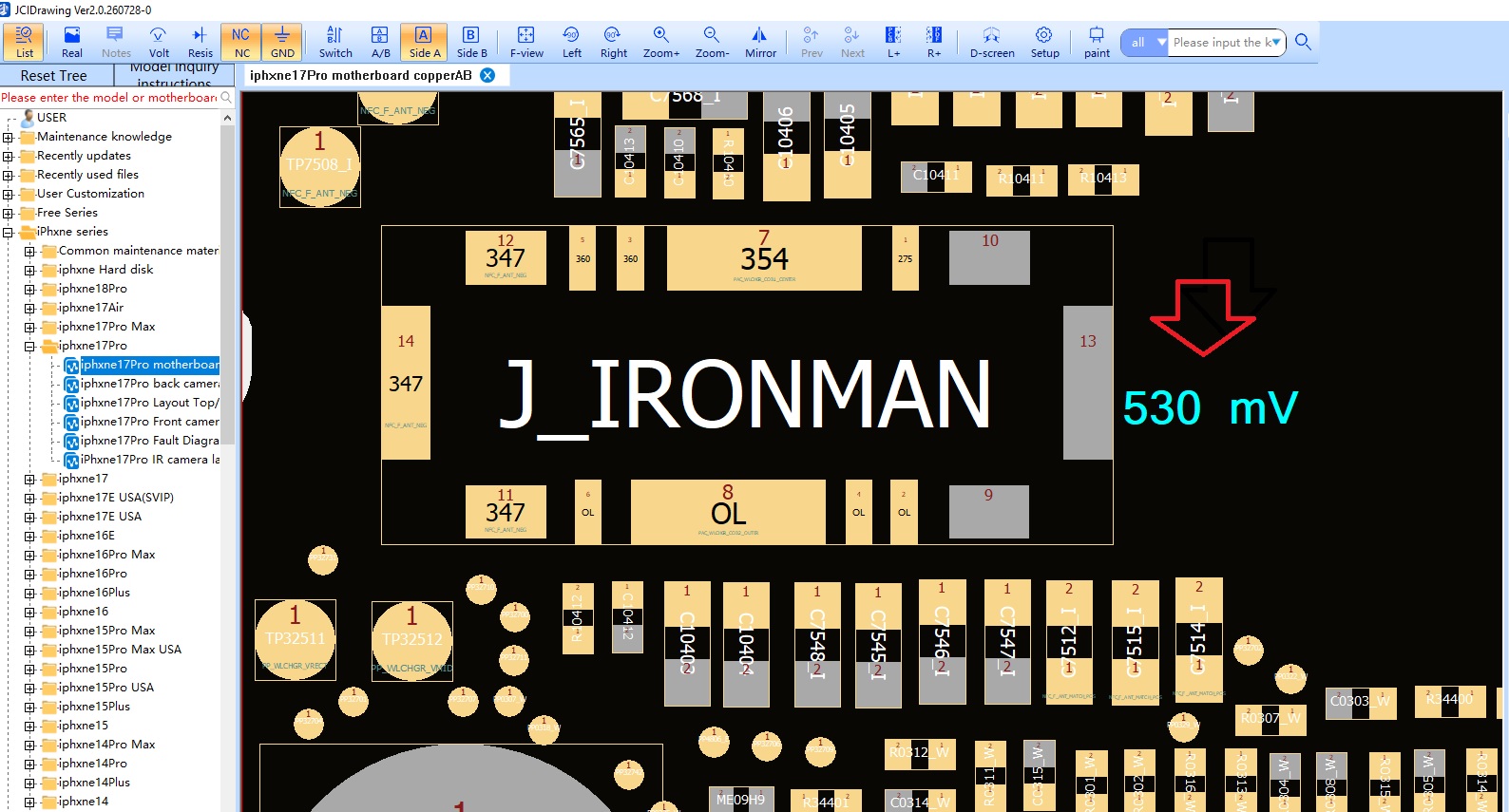
Task: Go to Next result
Action: click(x=852, y=42)
